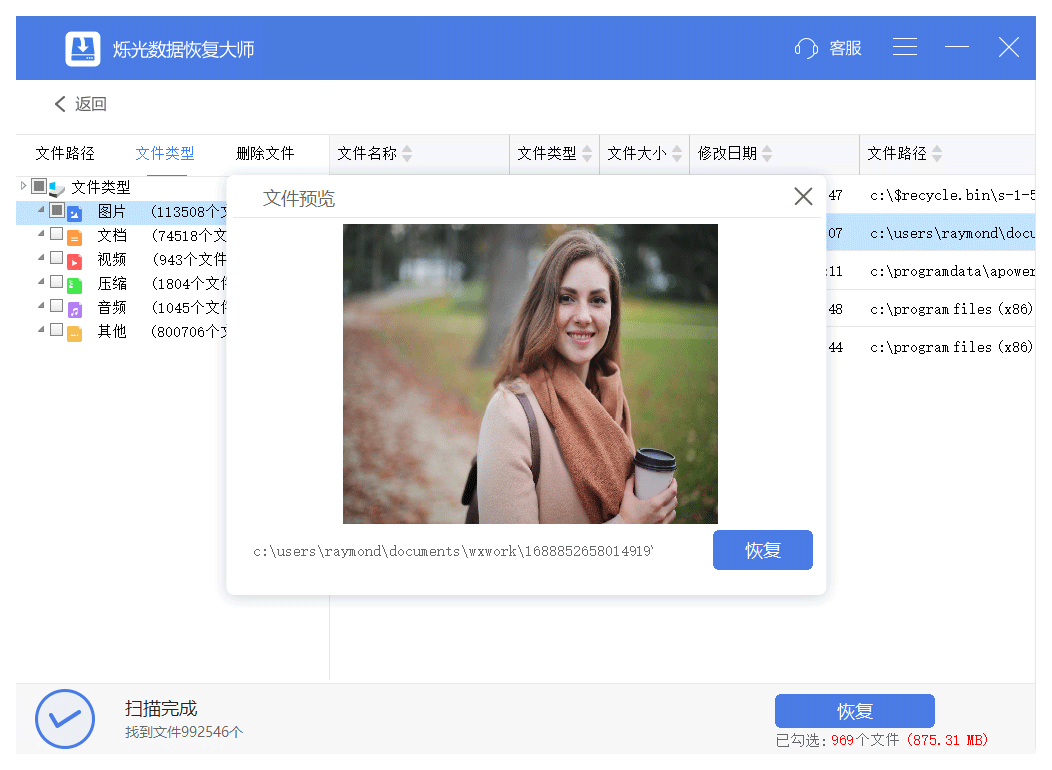
Task: Click the bottom 恢复 recover button
Action: pyautogui.click(x=854, y=711)
